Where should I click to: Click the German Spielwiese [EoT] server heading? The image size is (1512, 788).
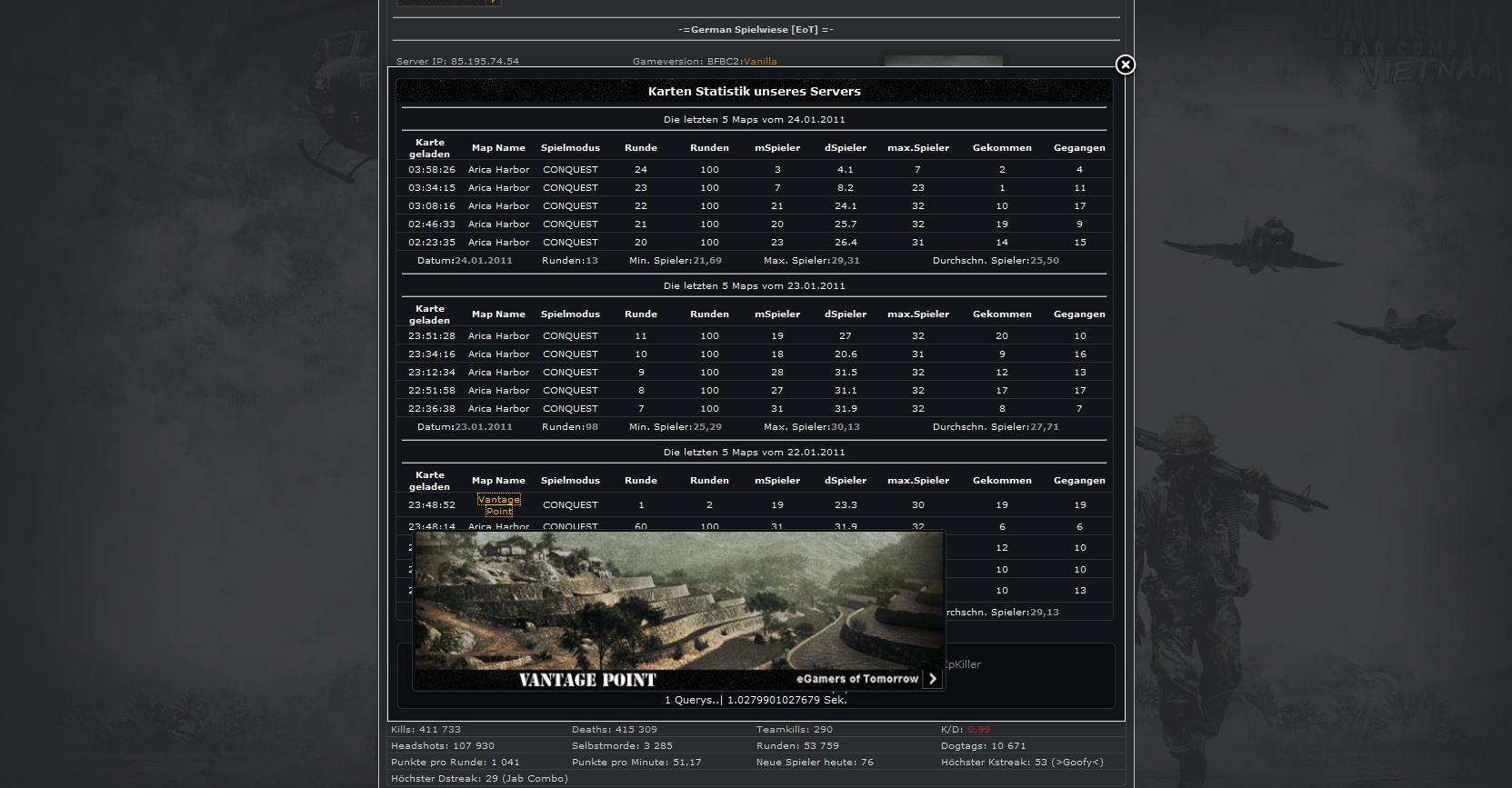click(x=756, y=30)
